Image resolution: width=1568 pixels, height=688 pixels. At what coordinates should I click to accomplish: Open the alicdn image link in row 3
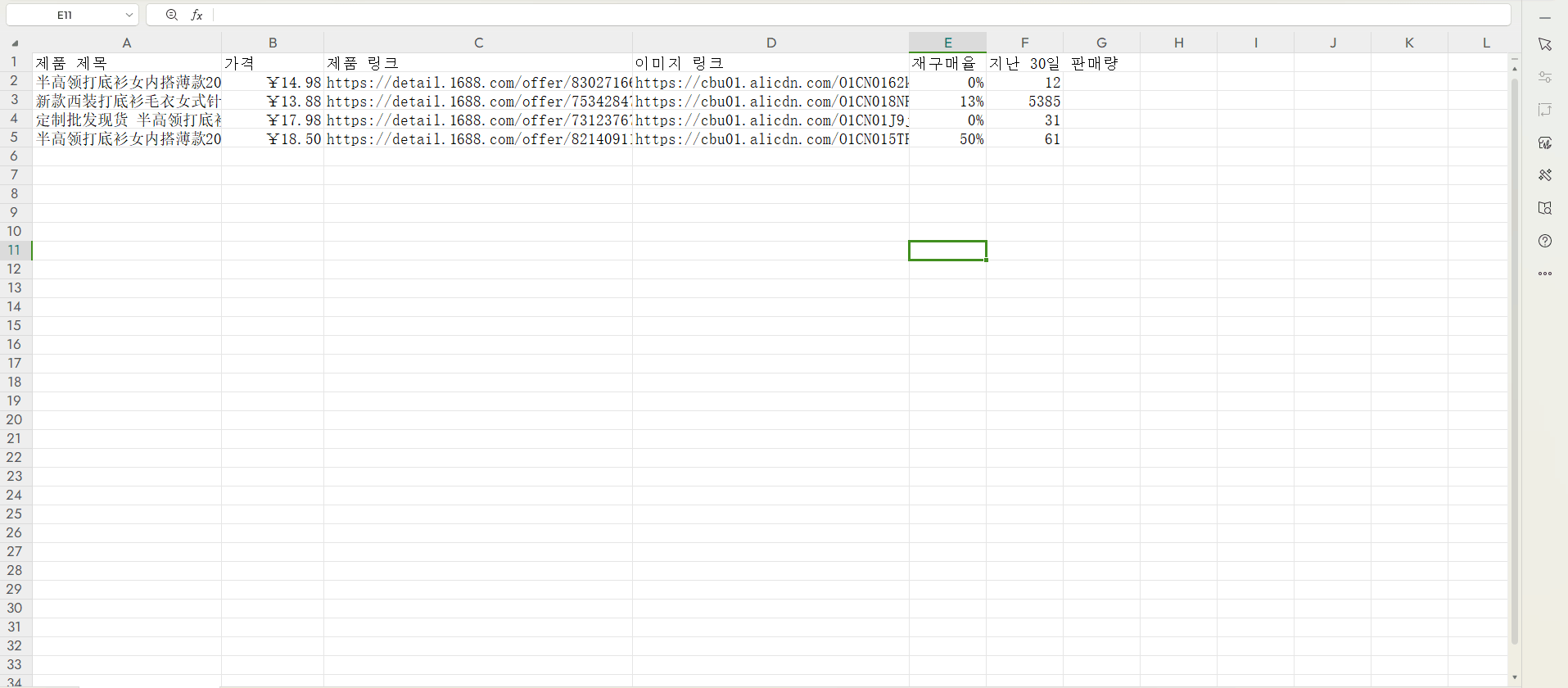[771, 102]
